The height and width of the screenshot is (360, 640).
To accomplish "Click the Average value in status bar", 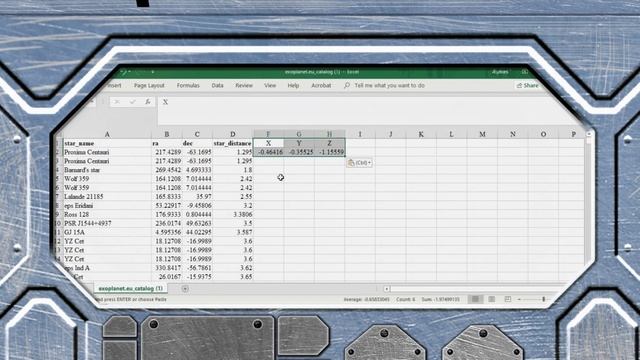I will [x=367, y=299].
